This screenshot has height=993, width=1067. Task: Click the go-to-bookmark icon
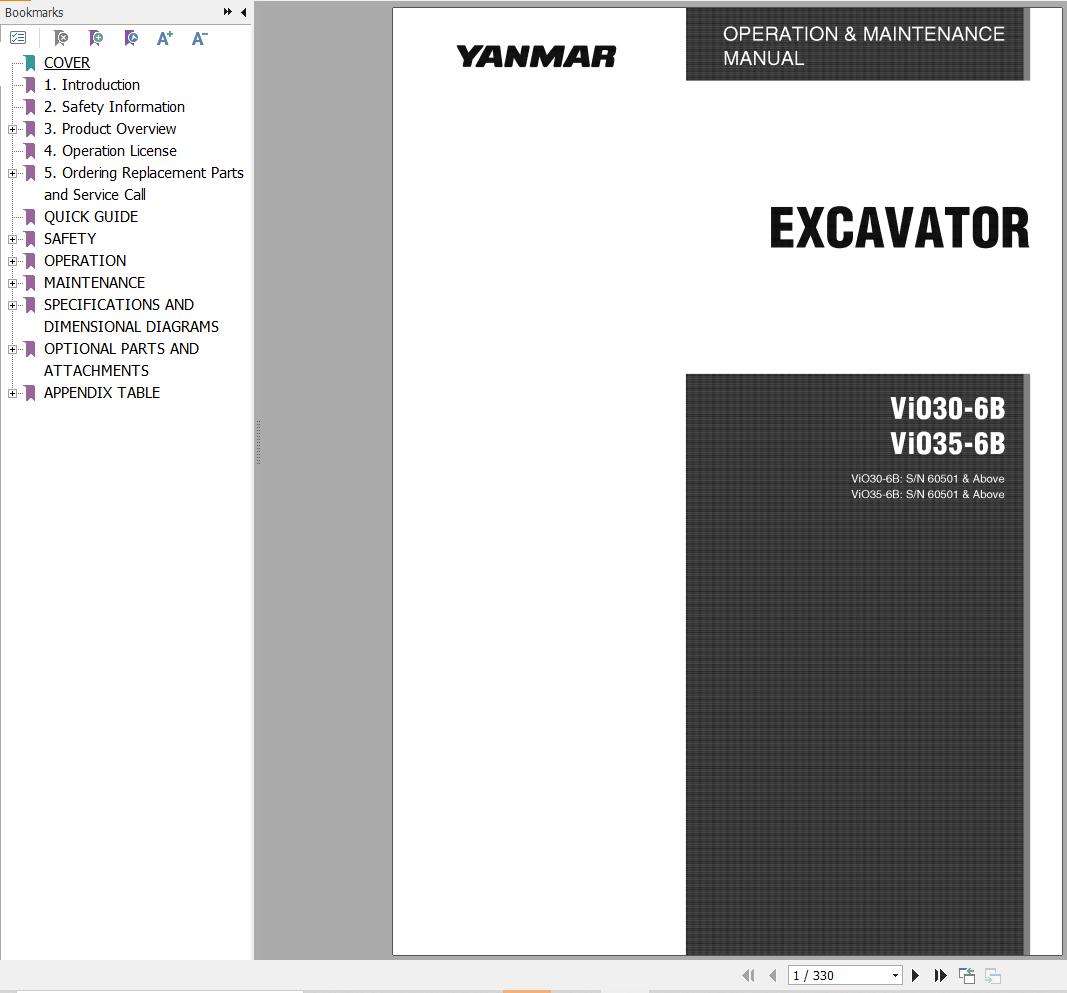pos(130,38)
